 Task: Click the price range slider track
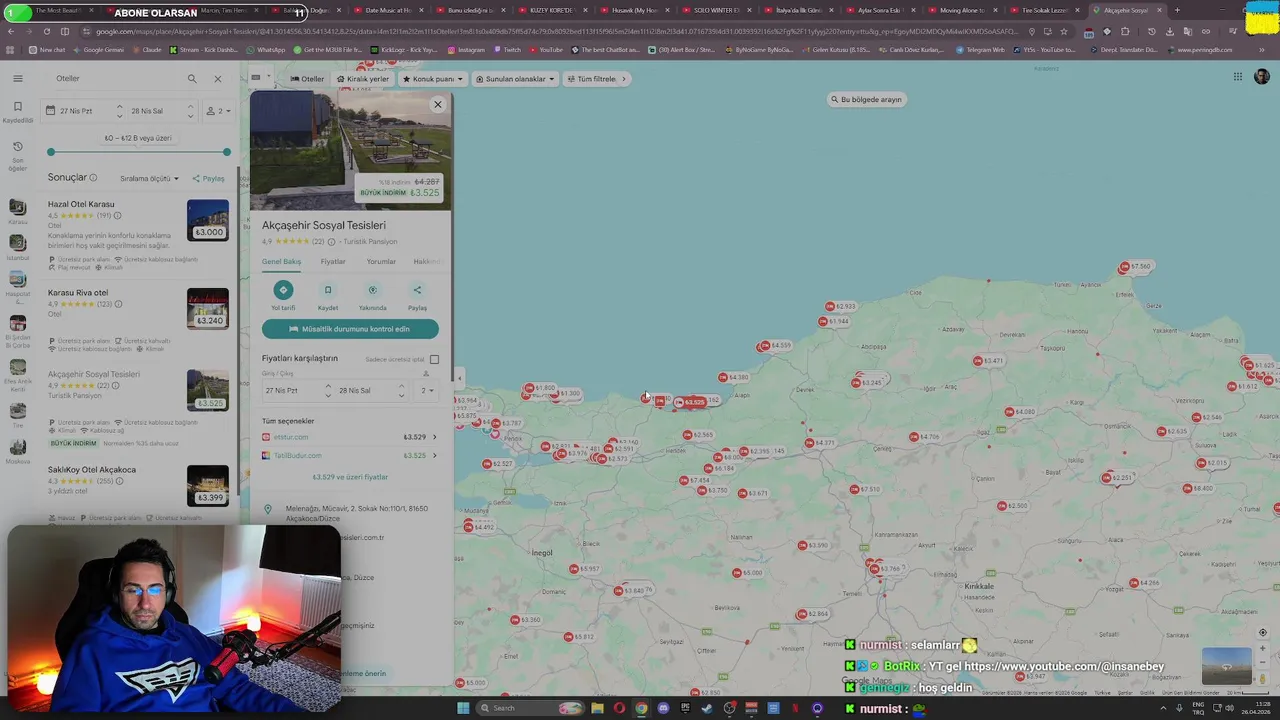(x=139, y=152)
